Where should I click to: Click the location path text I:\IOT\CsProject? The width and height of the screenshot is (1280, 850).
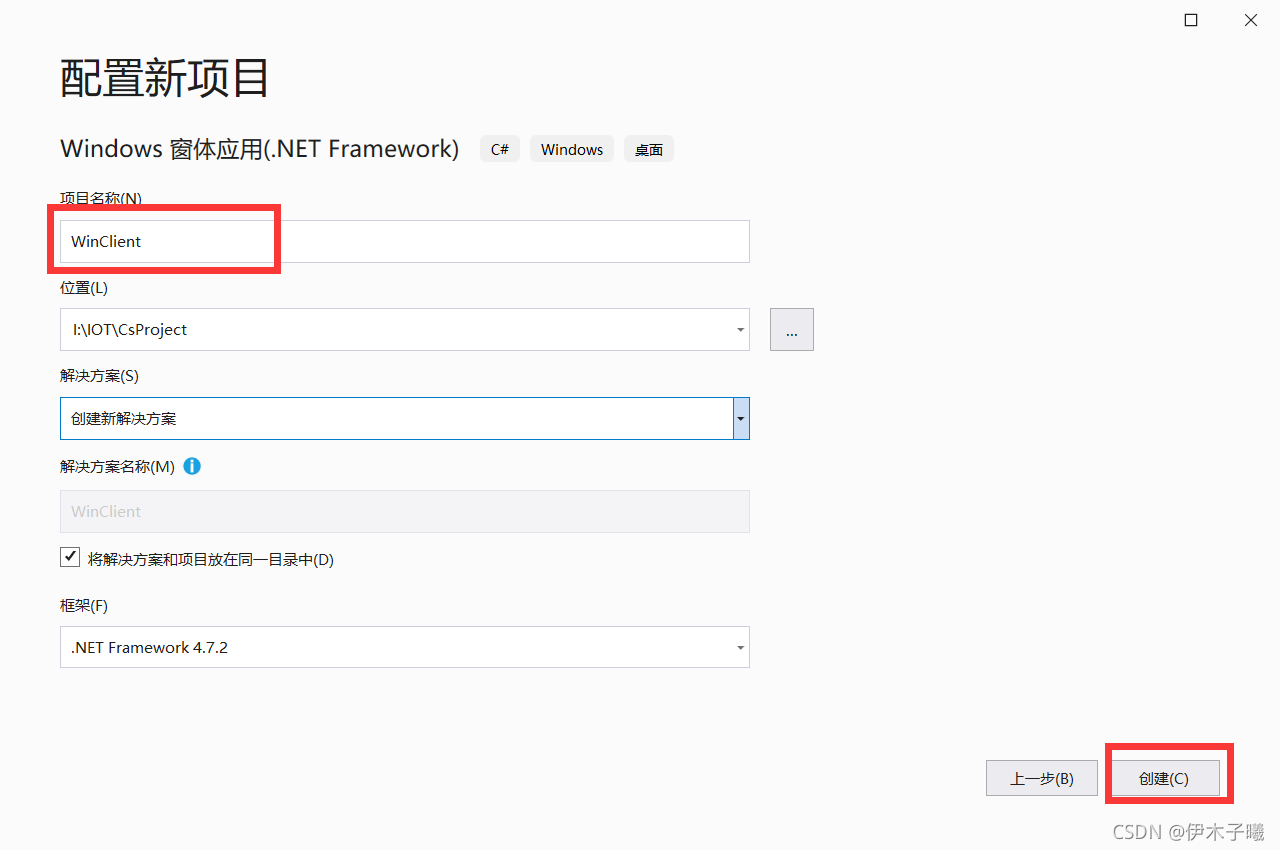point(130,329)
